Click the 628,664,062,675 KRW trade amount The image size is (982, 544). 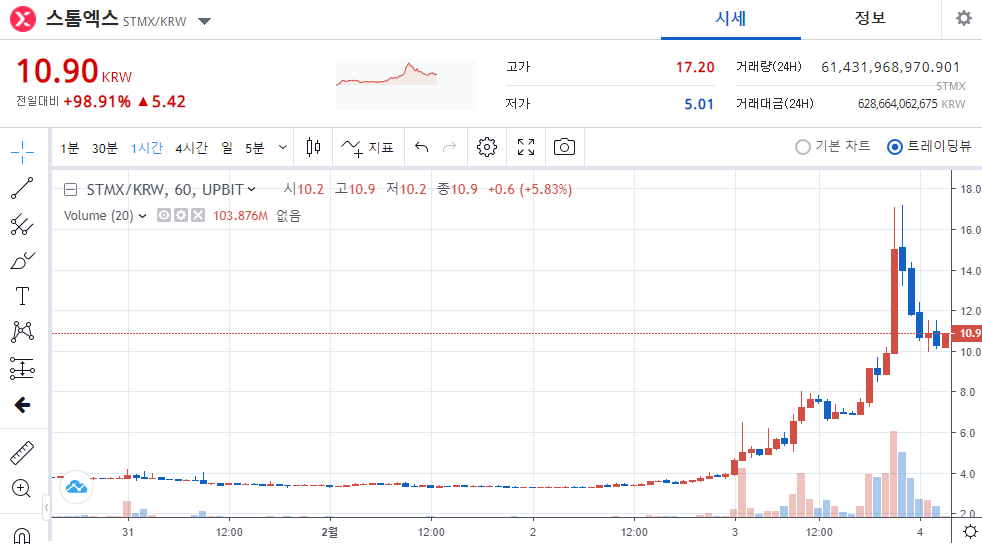[x=911, y=104]
